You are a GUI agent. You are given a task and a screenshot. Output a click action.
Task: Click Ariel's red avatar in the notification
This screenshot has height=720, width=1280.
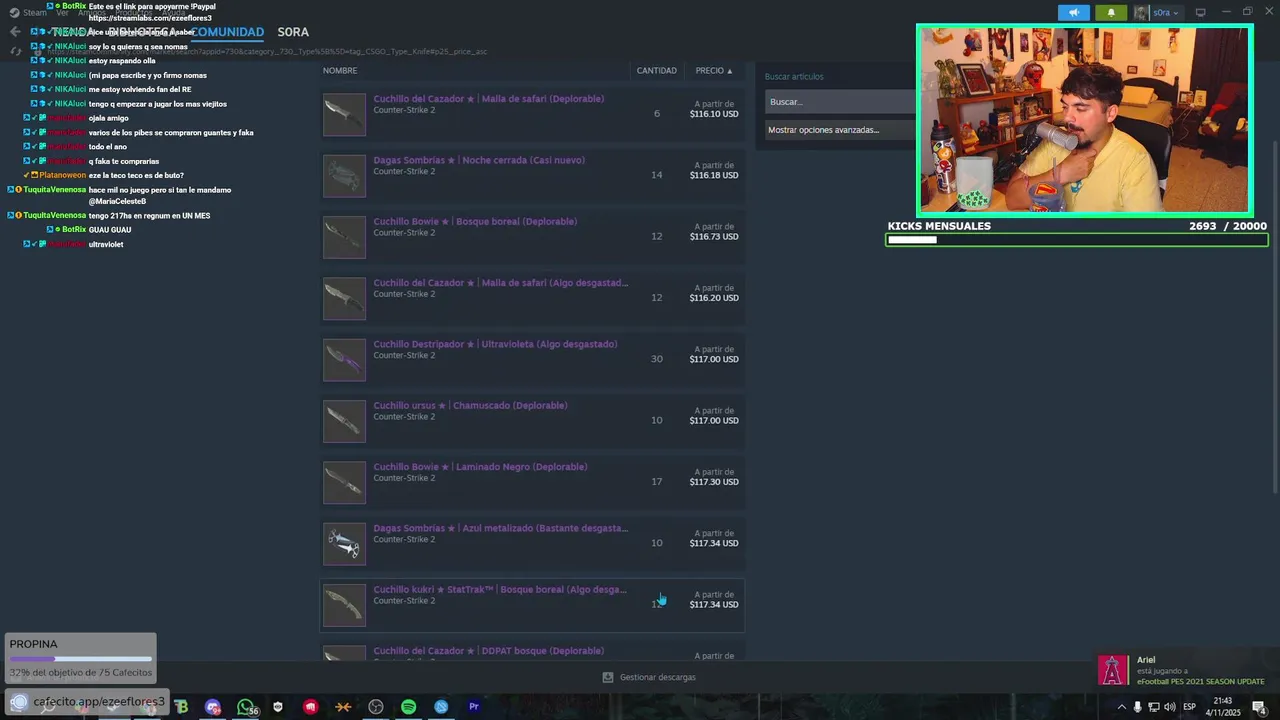point(1113,670)
